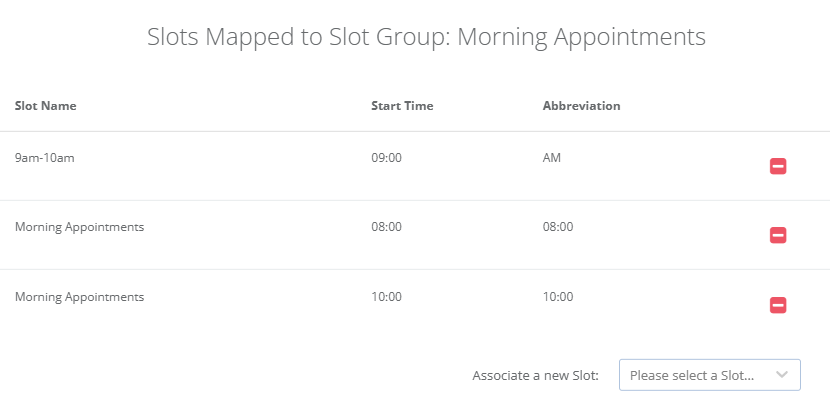
Task: Click the chevron arrow of slot dropdown
Action: point(782,375)
